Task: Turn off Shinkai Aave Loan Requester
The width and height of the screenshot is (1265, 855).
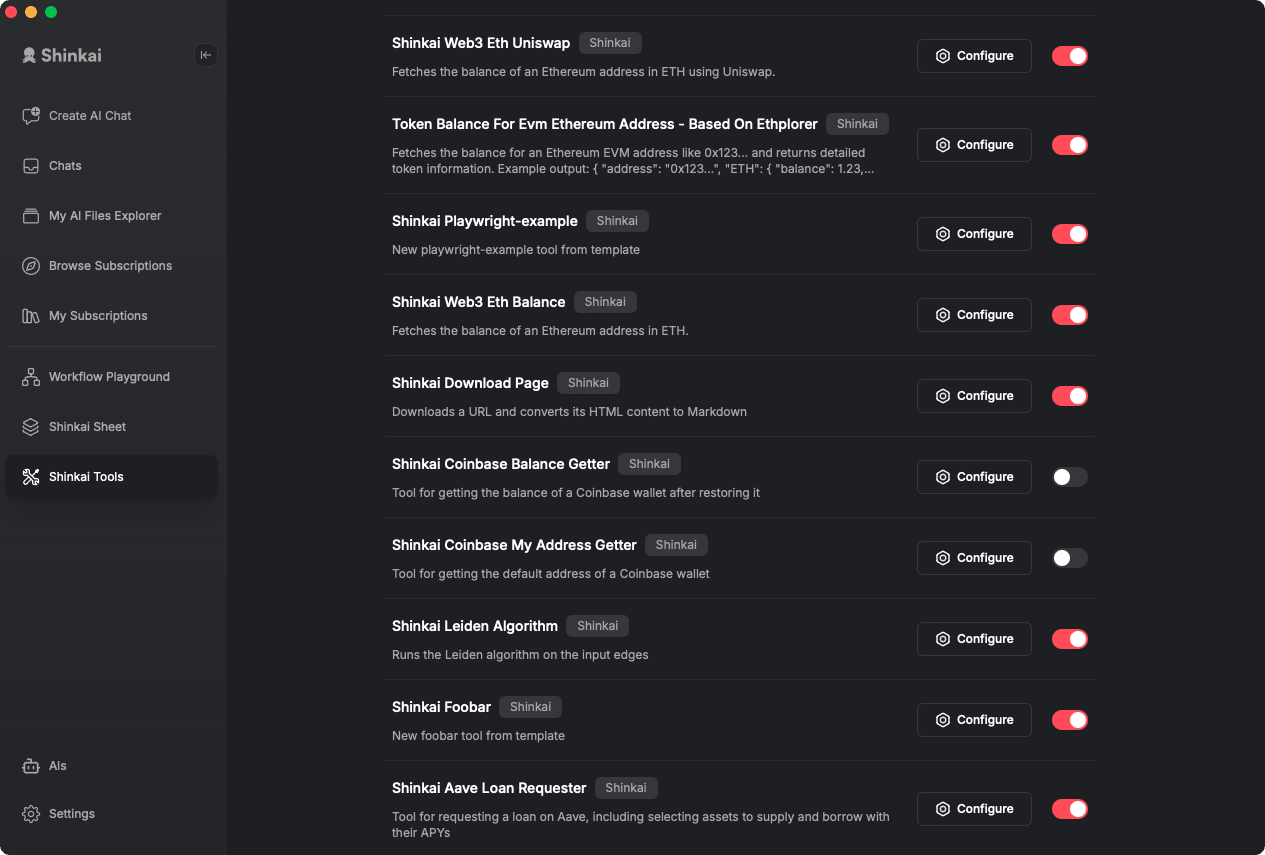Action: (x=1070, y=809)
